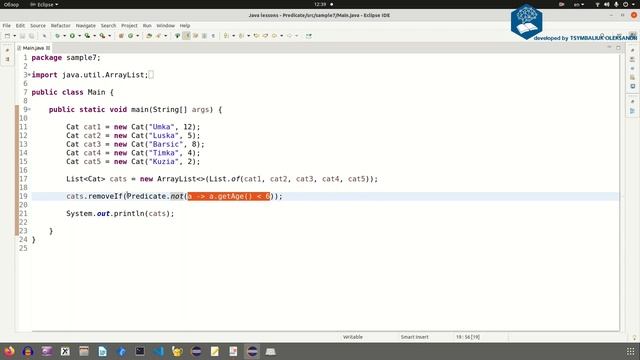Open the New file dropdown arrow

(15, 36)
